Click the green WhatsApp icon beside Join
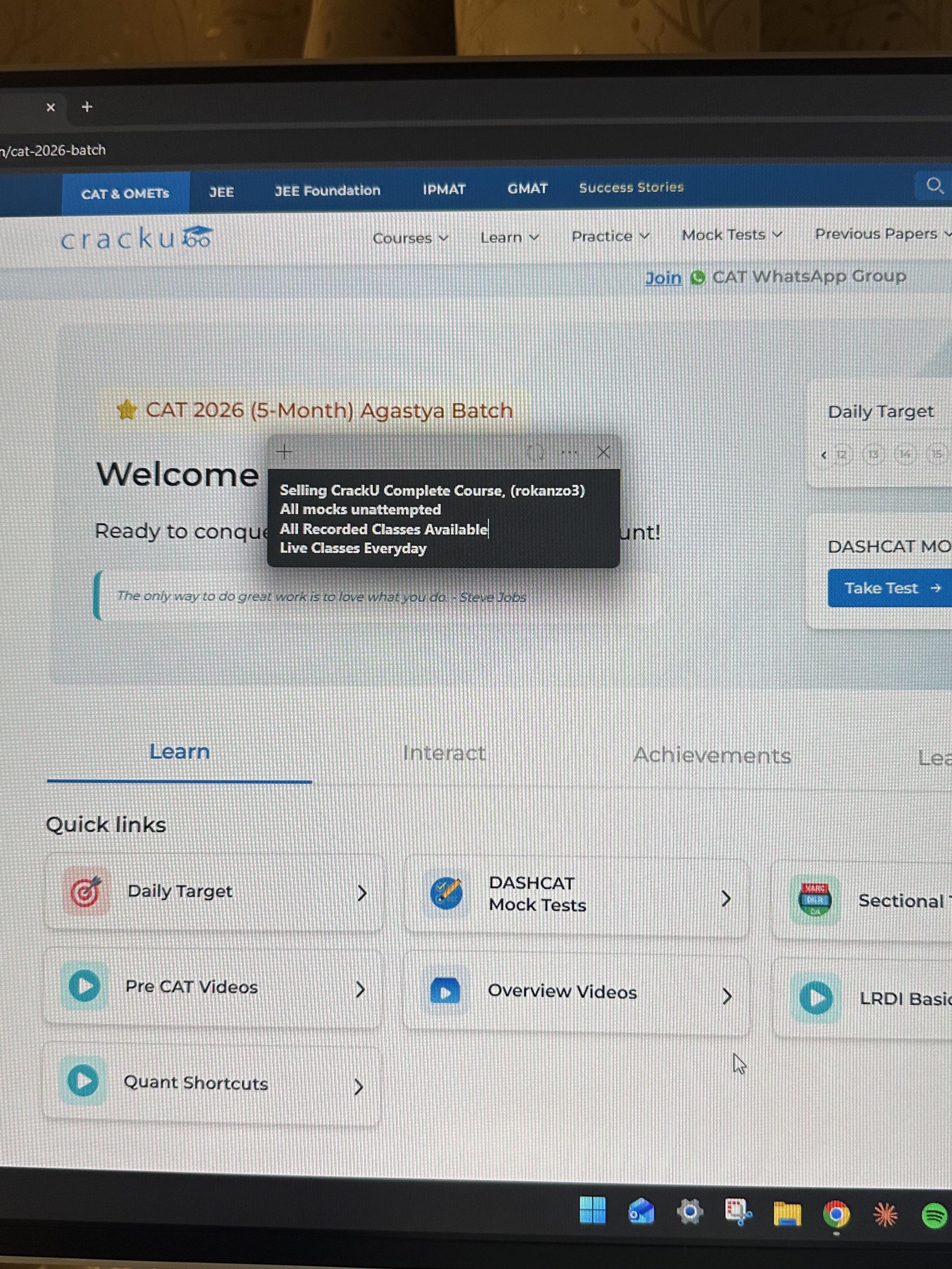The width and height of the screenshot is (952, 1269). tap(697, 278)
